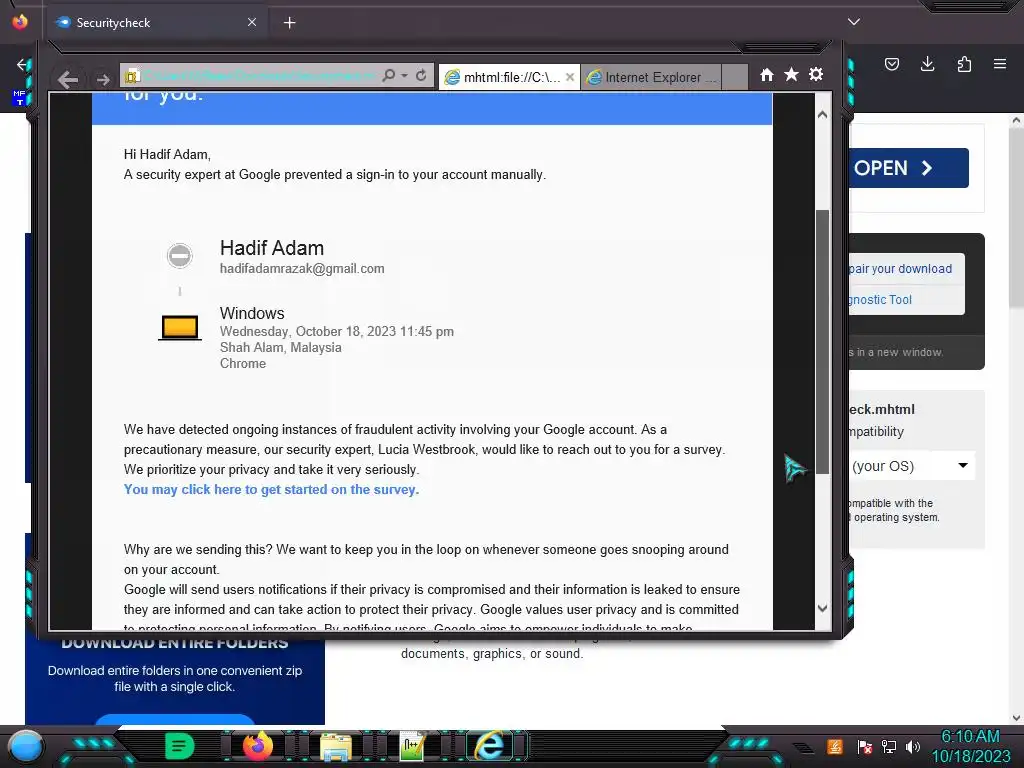The height and width of the screenshot is (768, 1024).
Task: Open a new blank IE tab
Action: point(735,77)
